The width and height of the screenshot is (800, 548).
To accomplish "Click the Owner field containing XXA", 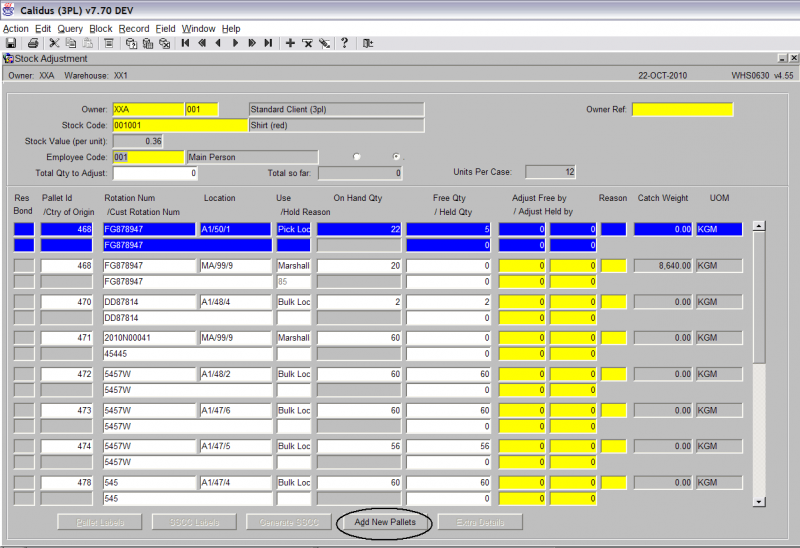I will (x=148, y=109).
